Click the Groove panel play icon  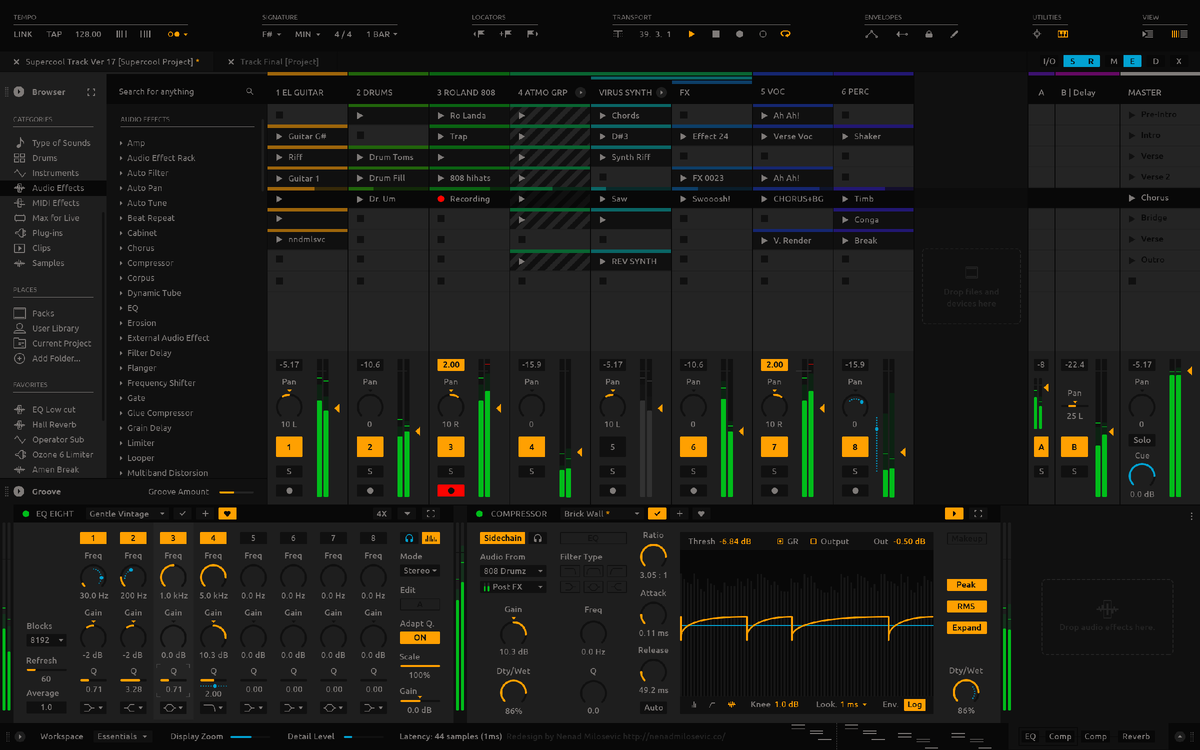(x=18, y=492)
